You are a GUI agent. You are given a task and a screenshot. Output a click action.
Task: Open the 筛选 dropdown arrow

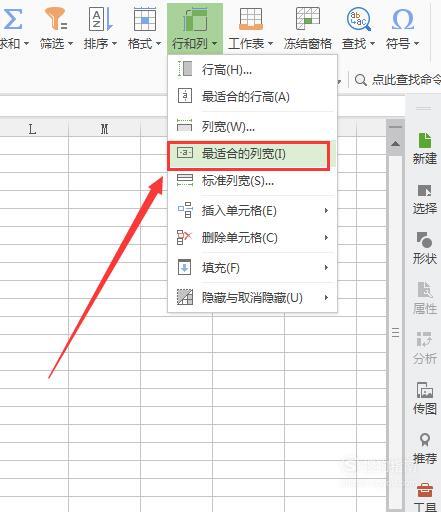[70, 44]
